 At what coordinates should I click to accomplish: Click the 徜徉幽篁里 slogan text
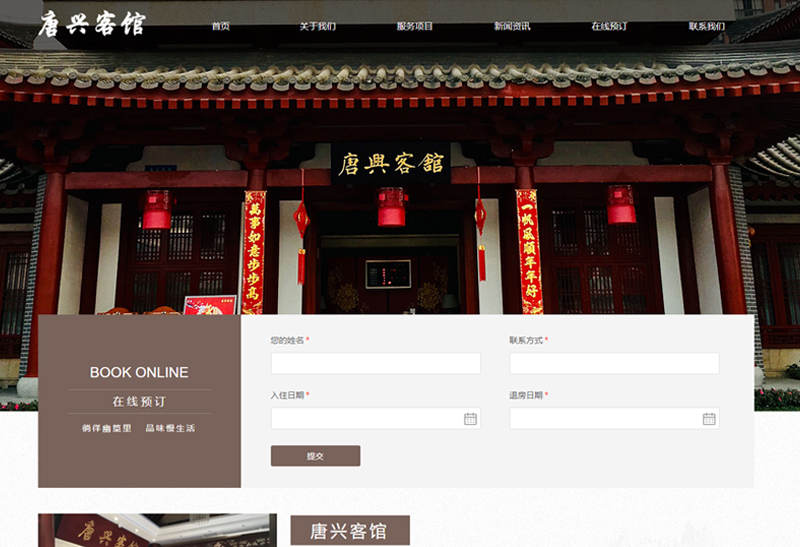click(107, 428)
